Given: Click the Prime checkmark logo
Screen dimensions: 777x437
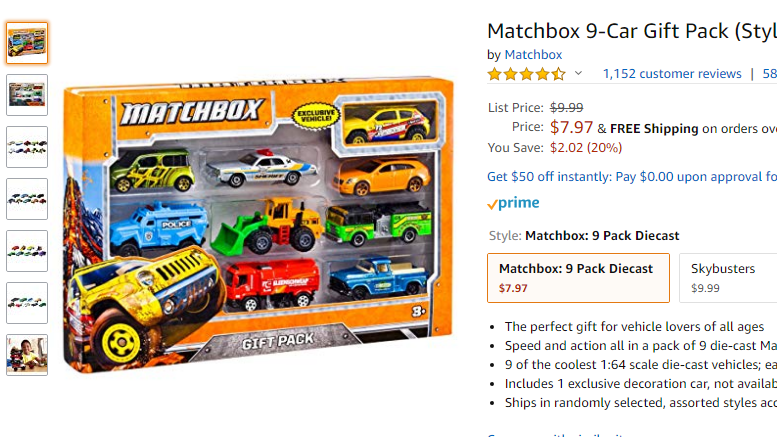Looking at the screenshot, I should point(513,203).
